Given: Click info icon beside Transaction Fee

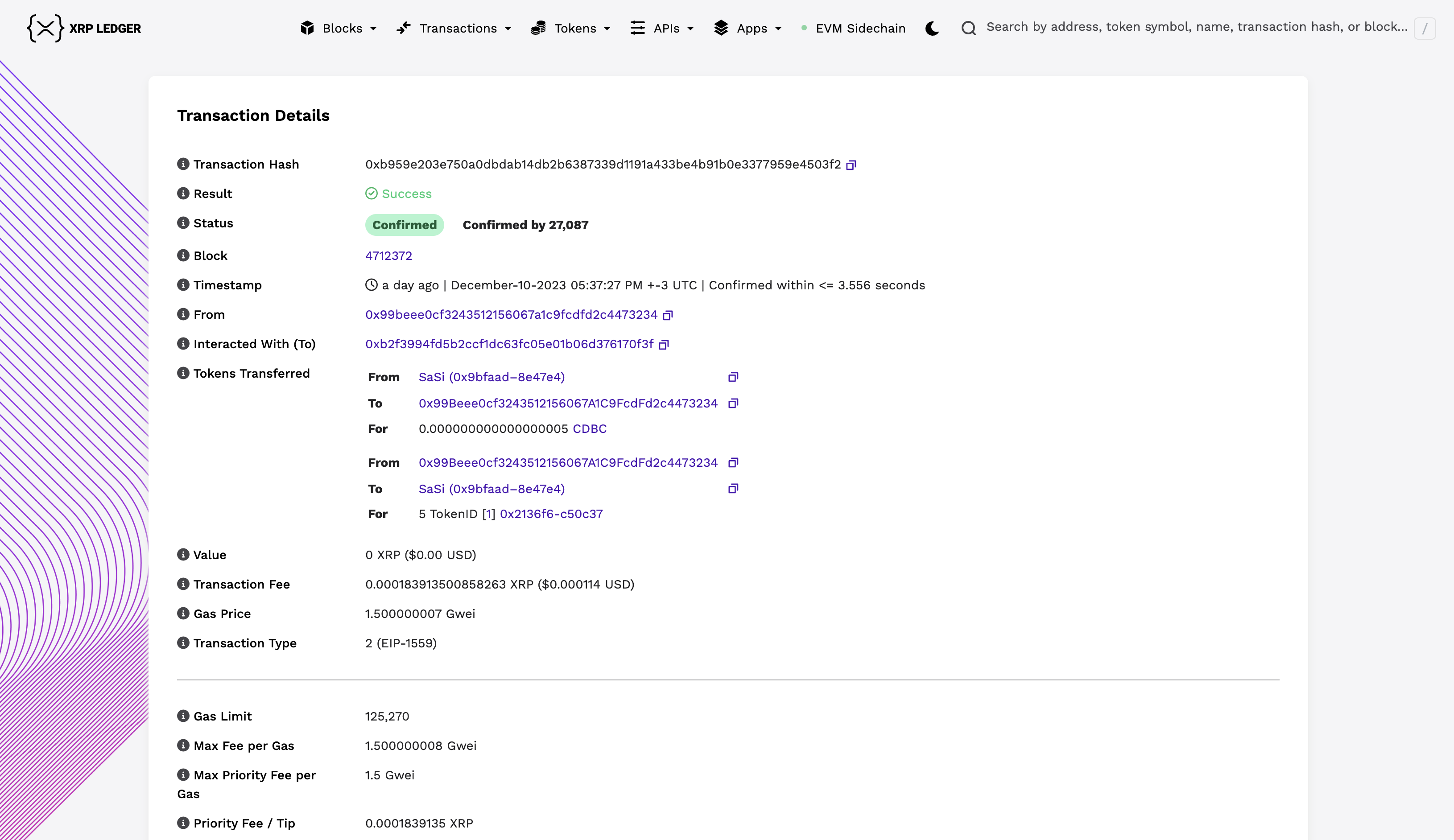Looking at the screenshot, I should pyautogui.click(x=183, y=584).
